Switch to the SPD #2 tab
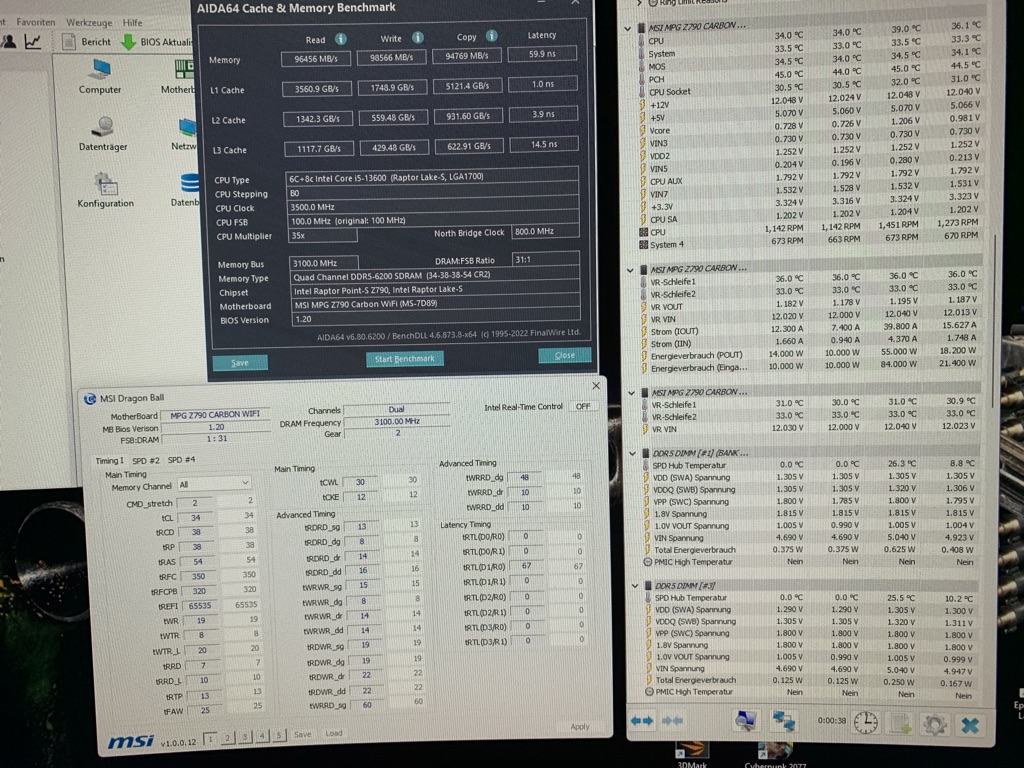 [146, 460]
